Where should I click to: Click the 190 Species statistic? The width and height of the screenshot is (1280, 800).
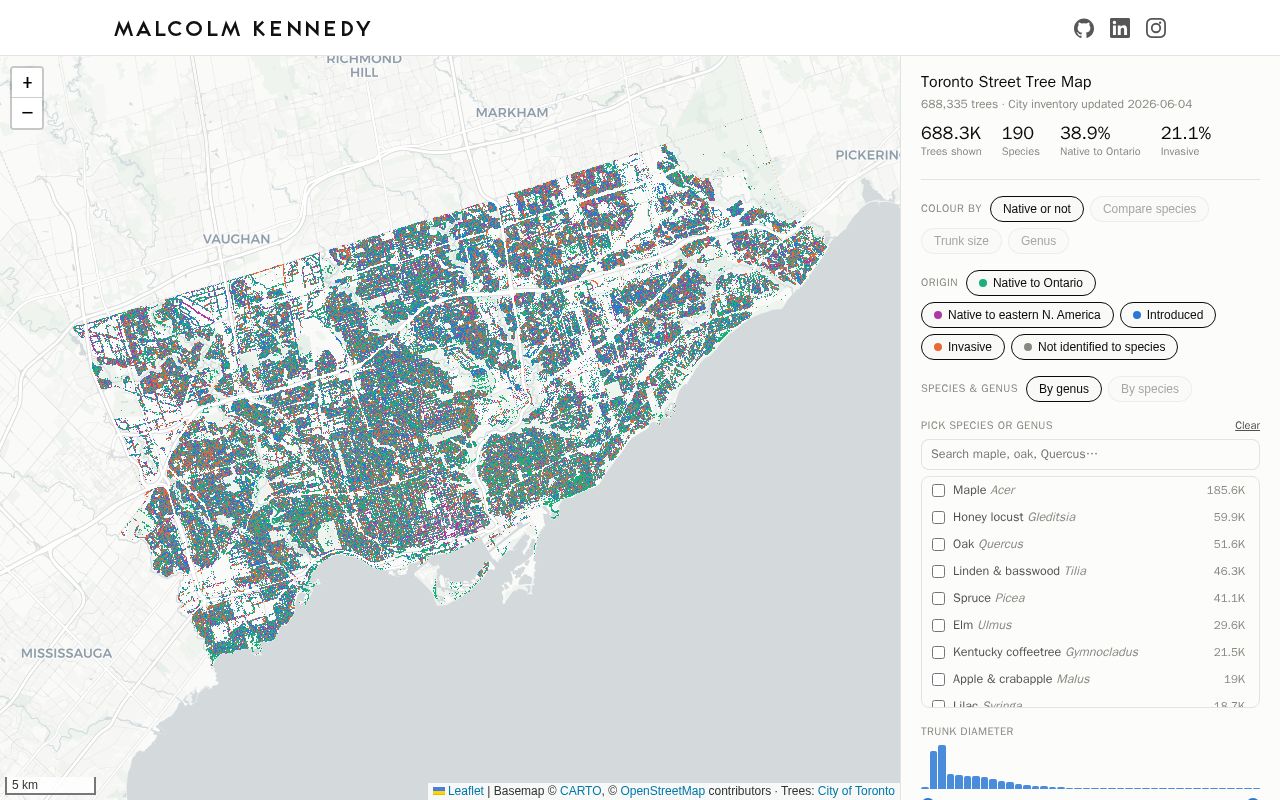tap(1020, 140)
